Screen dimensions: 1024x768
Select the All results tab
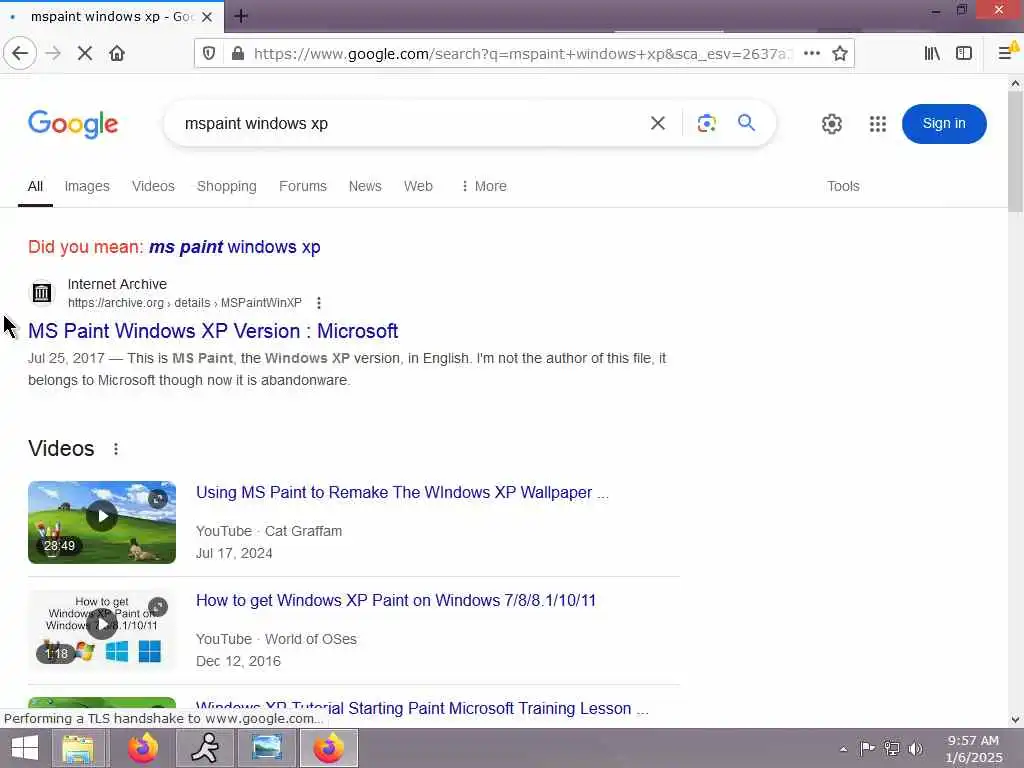pyautogui.click(x=35, y=186)
